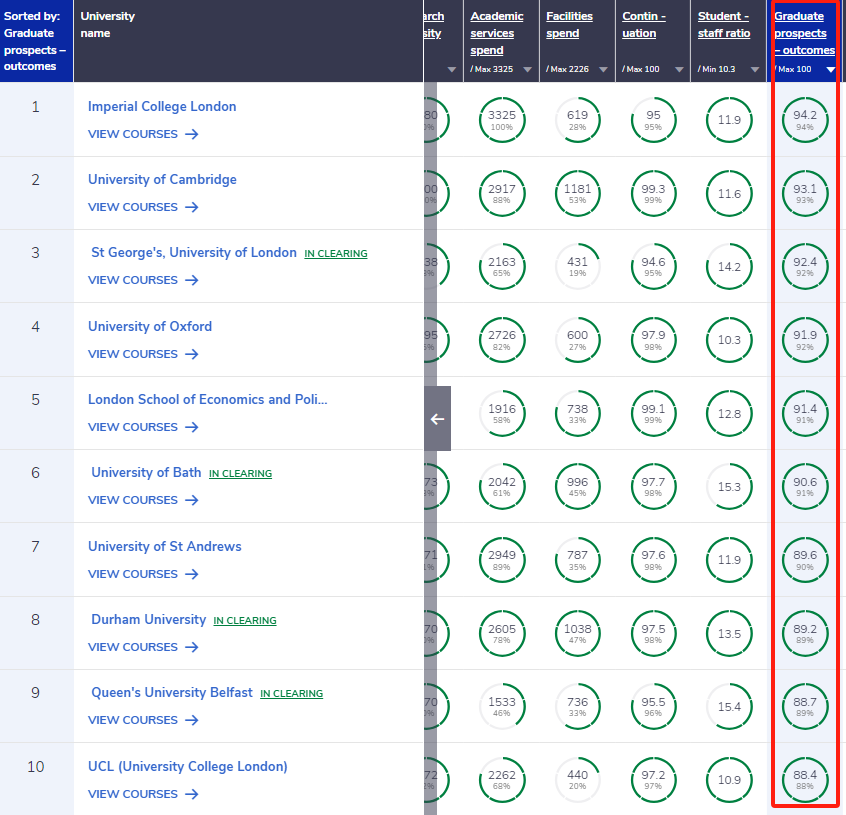View courses for Imperial College London
The width and height of the screenshot is (846, 815).
143,134
